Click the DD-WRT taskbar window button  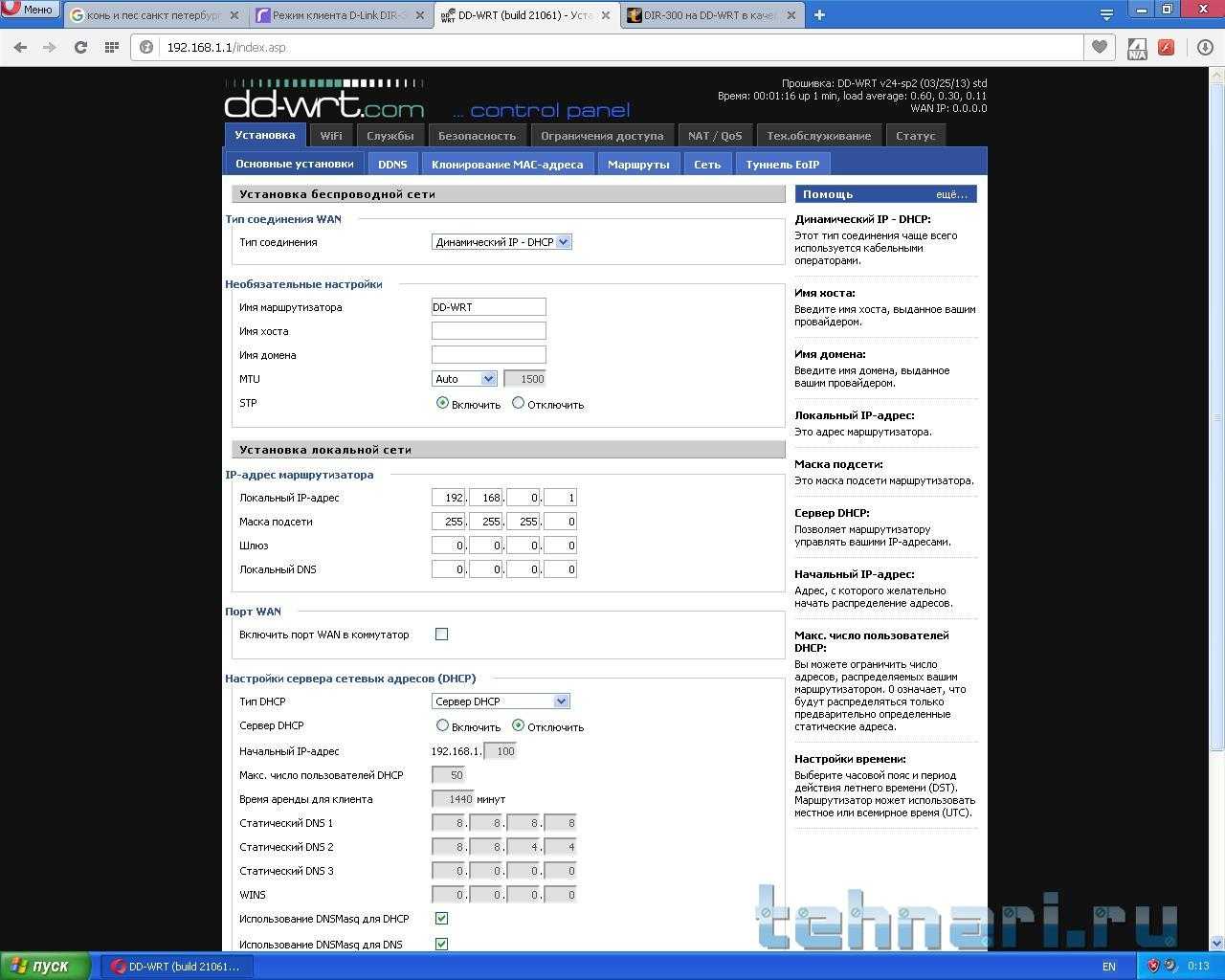pyautogui.click(x=177, y=967)
